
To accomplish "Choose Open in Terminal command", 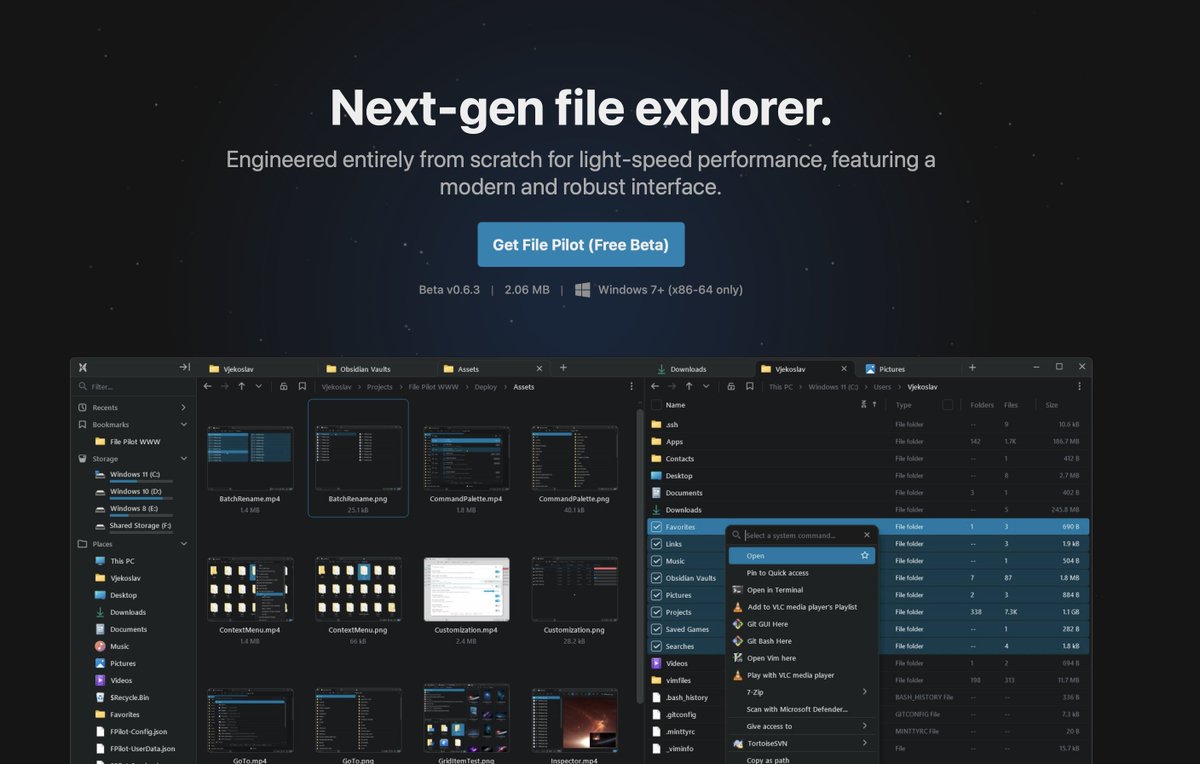I will tap(802, 590).
